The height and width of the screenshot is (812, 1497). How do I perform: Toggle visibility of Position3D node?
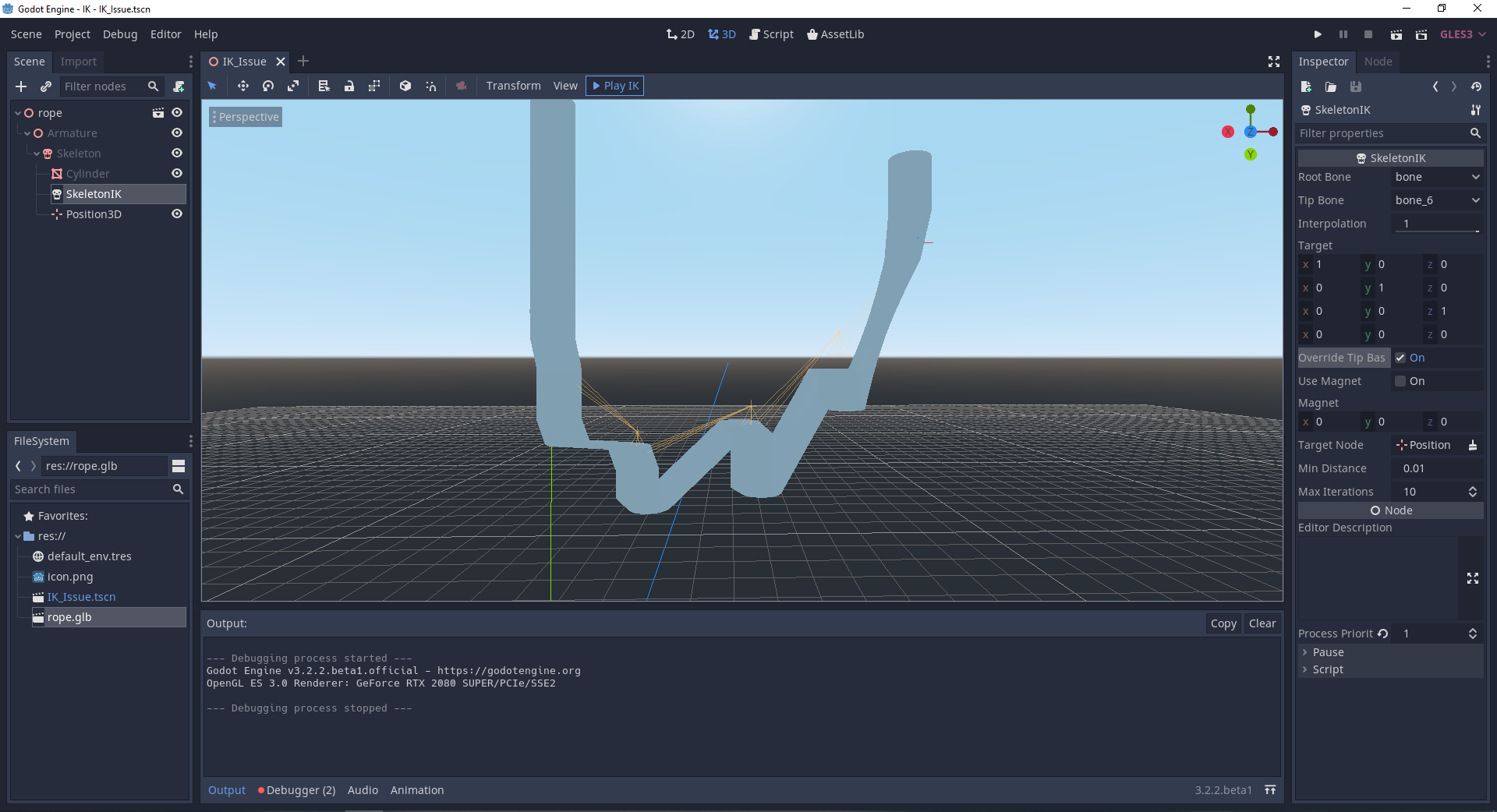point(177,214)
